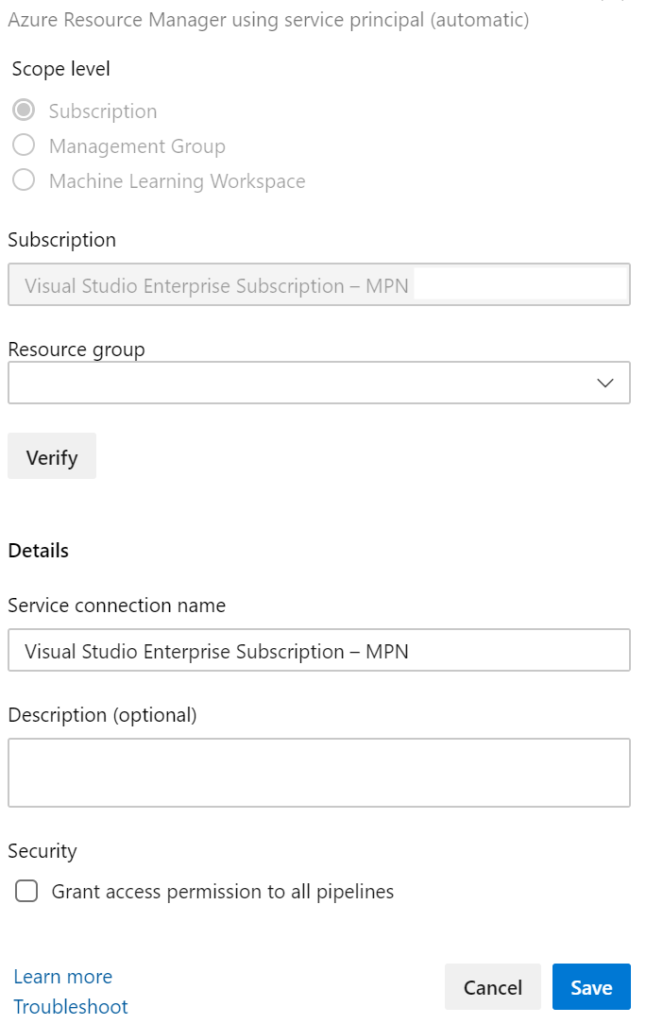Click the 'Description (optional)' label
The image size is (646, 1024).
(x=103, y=715)
